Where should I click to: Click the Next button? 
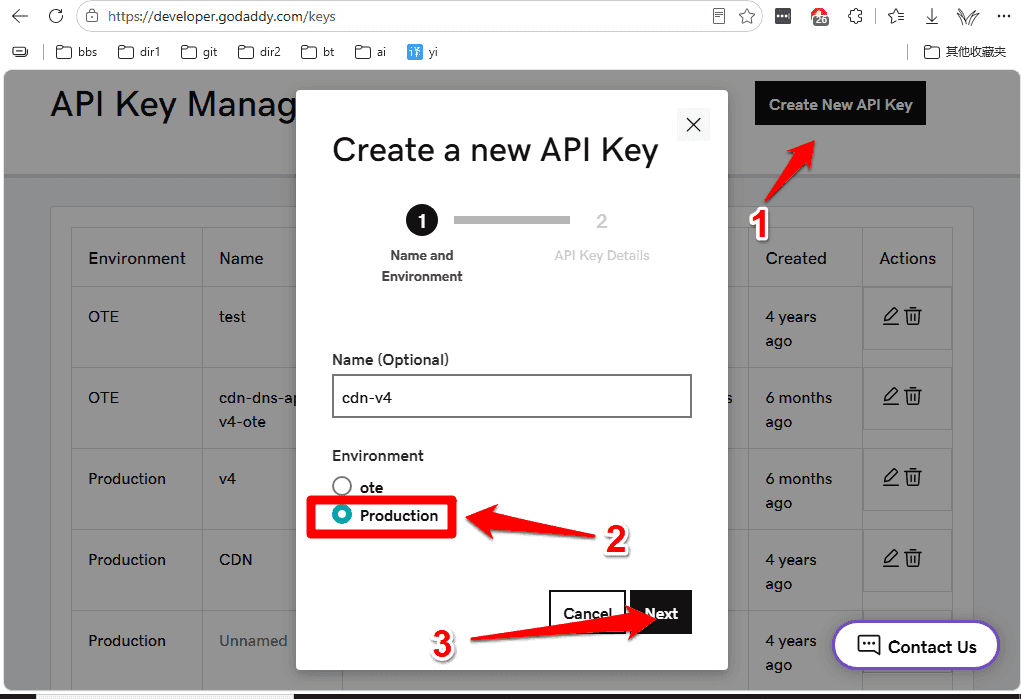[x=661, y=612]
